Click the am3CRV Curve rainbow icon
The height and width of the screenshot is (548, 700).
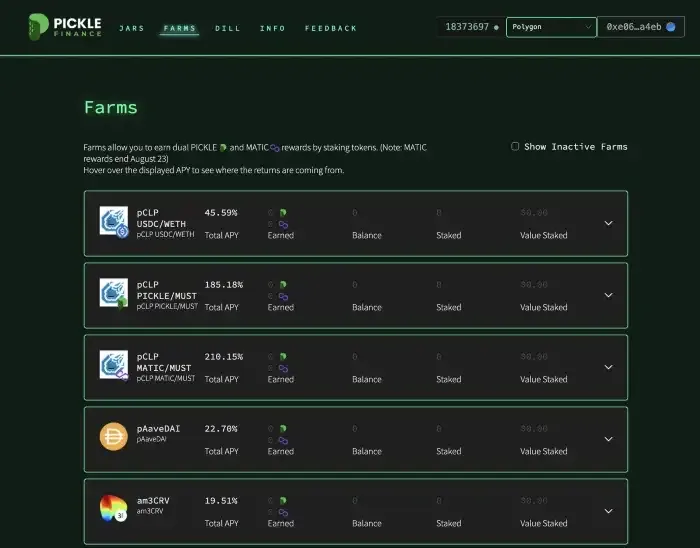point(113,508)
